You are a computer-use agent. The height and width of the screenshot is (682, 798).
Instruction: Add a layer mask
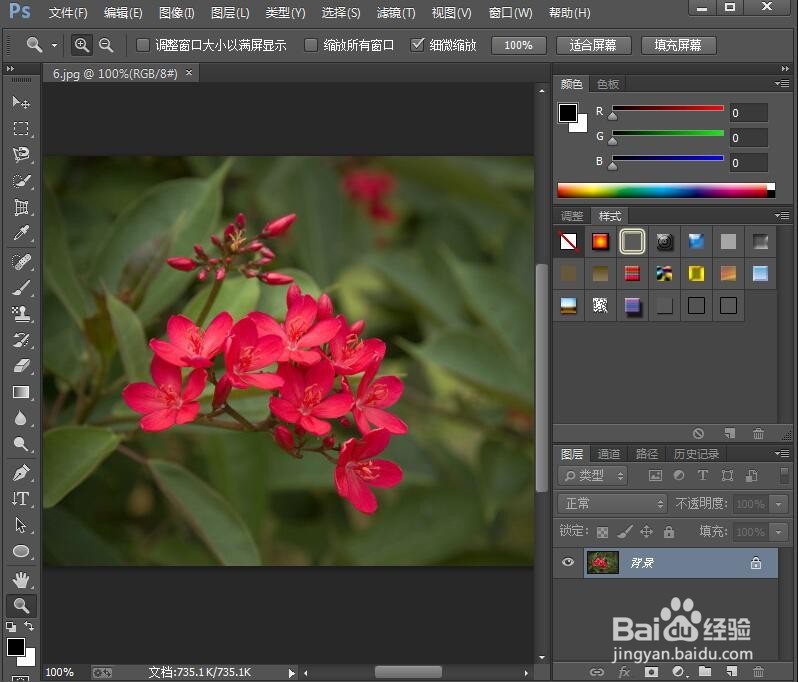tap(651, 672)
